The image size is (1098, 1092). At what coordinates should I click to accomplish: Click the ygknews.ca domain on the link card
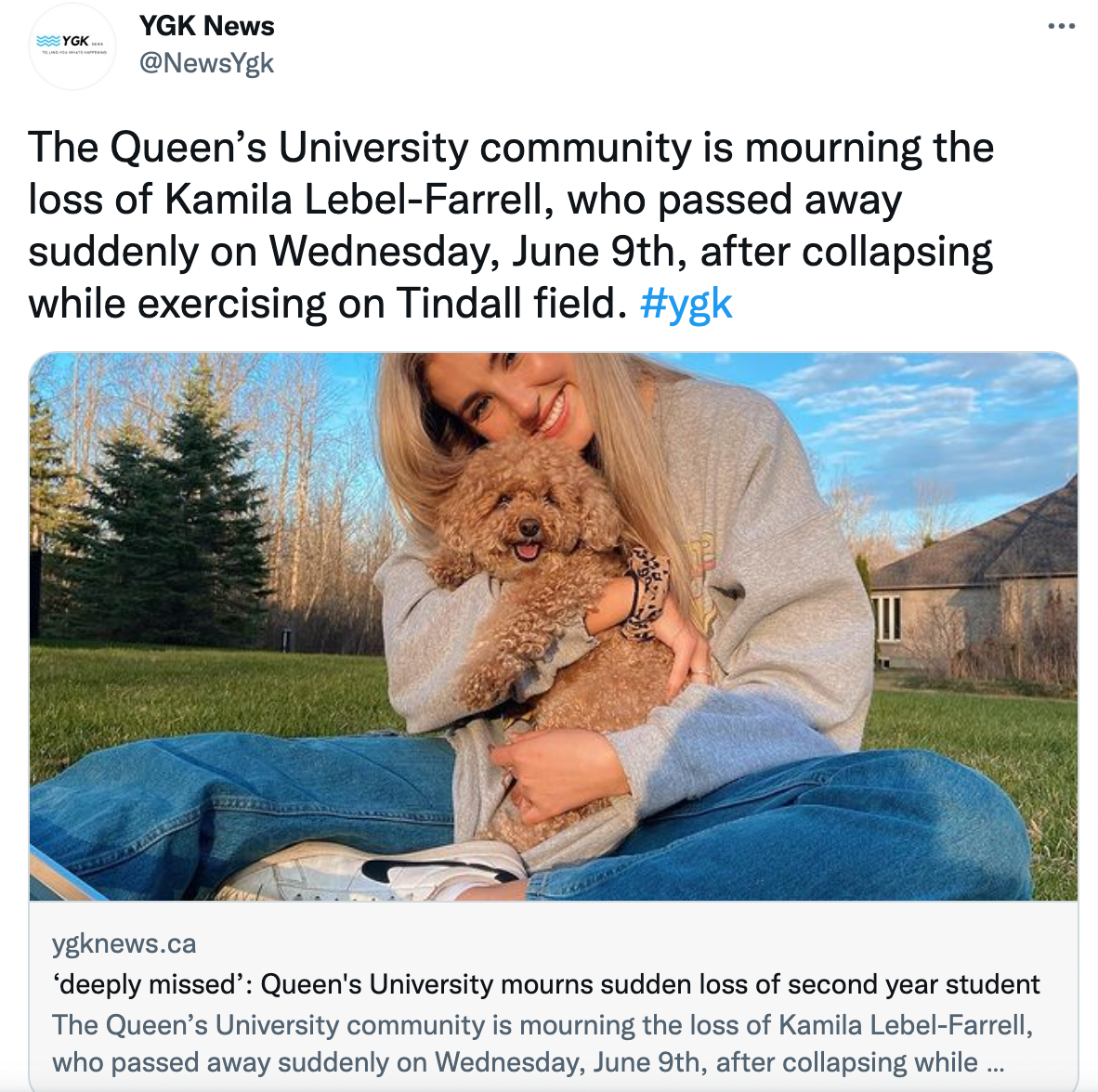coord(124,943)
